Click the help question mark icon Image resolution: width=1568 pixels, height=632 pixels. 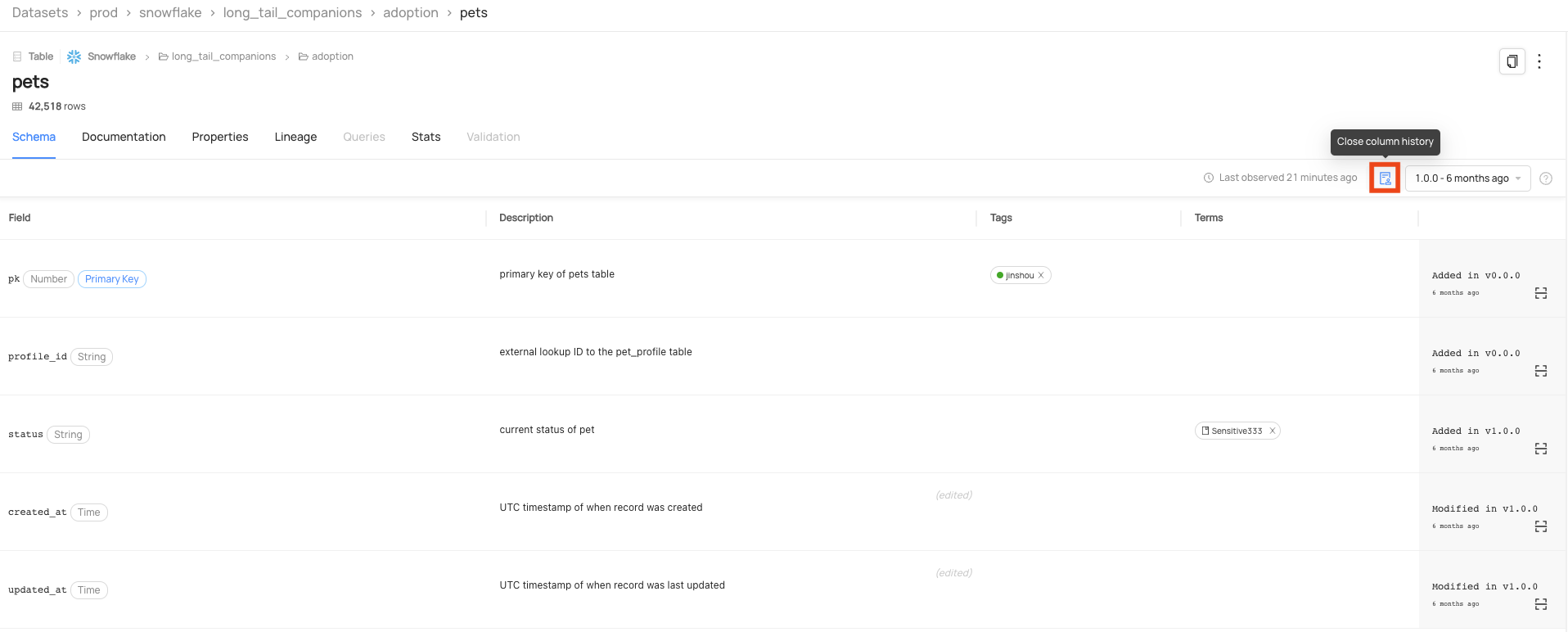(x=1546, y=178)
